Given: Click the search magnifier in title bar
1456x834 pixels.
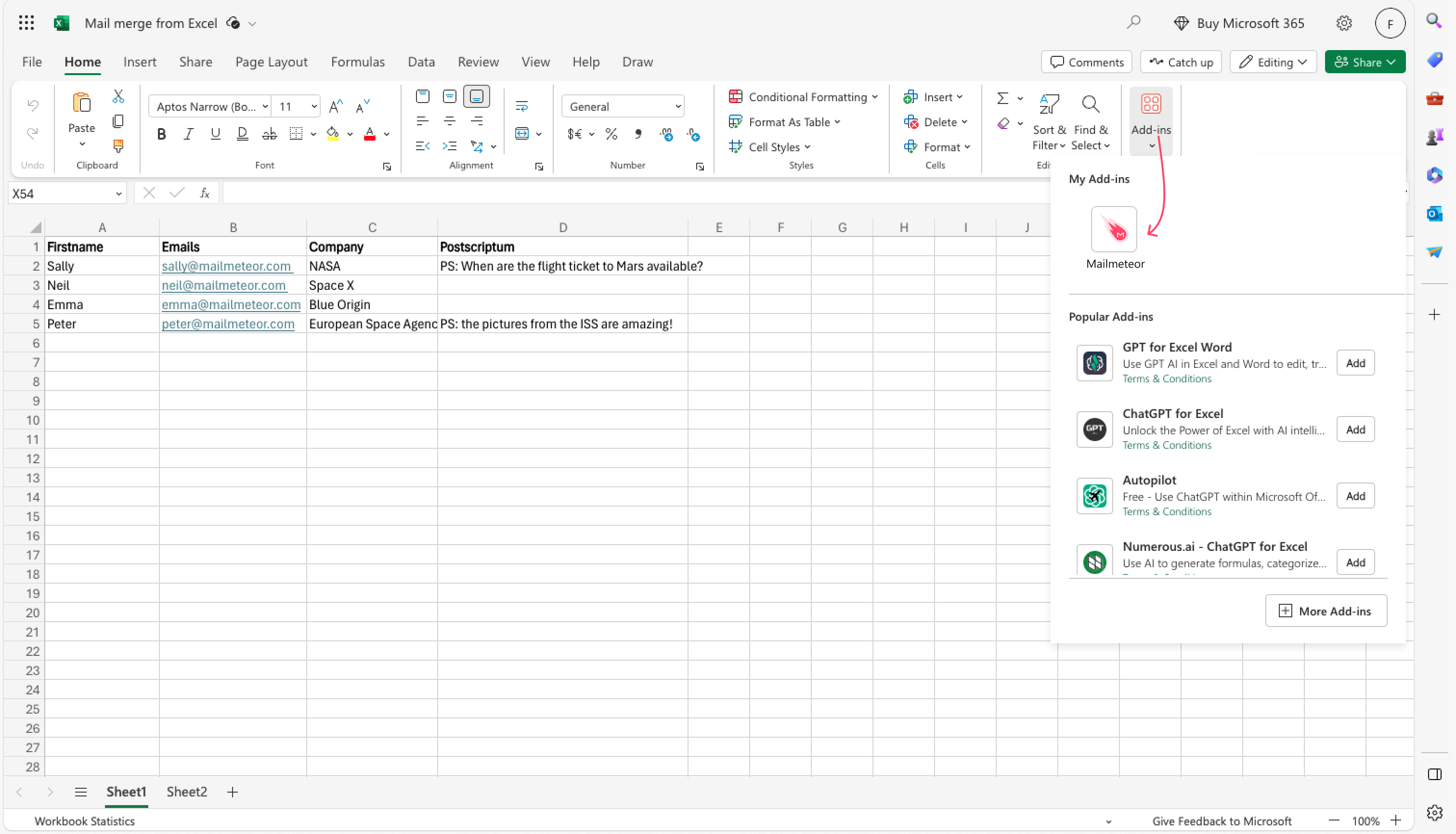Looking at the screenshot, I should coord(1133,23).
